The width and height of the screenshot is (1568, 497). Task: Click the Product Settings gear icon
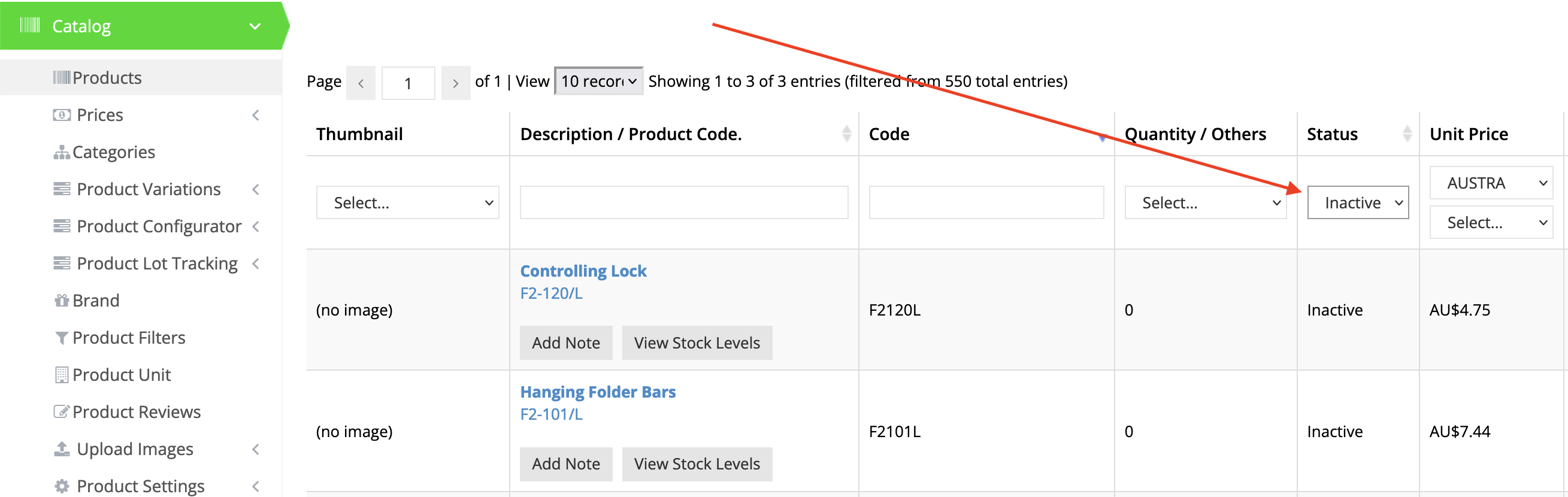tap(62, 487)
